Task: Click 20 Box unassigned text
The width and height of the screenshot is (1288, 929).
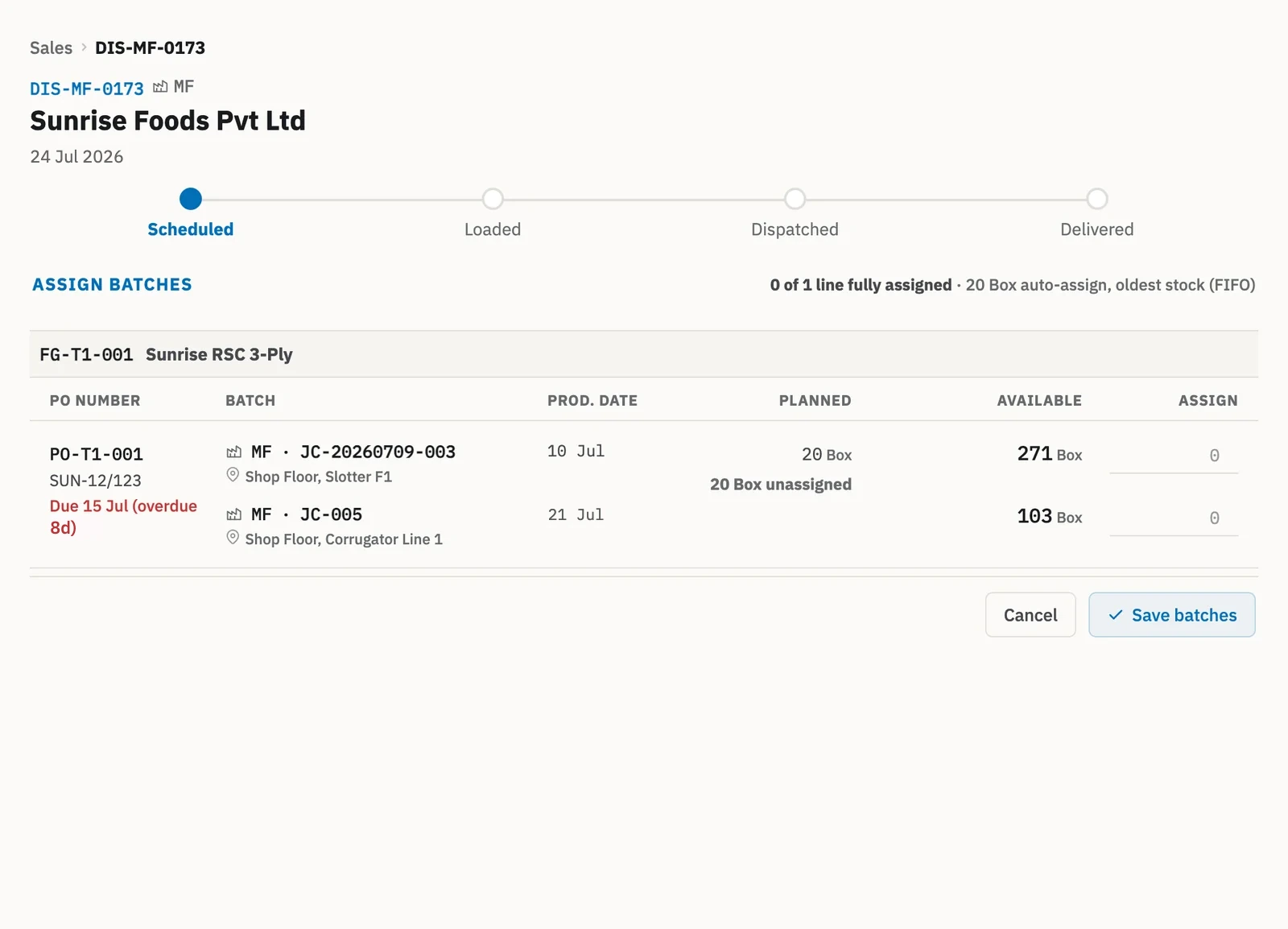Action: [781, 485]
